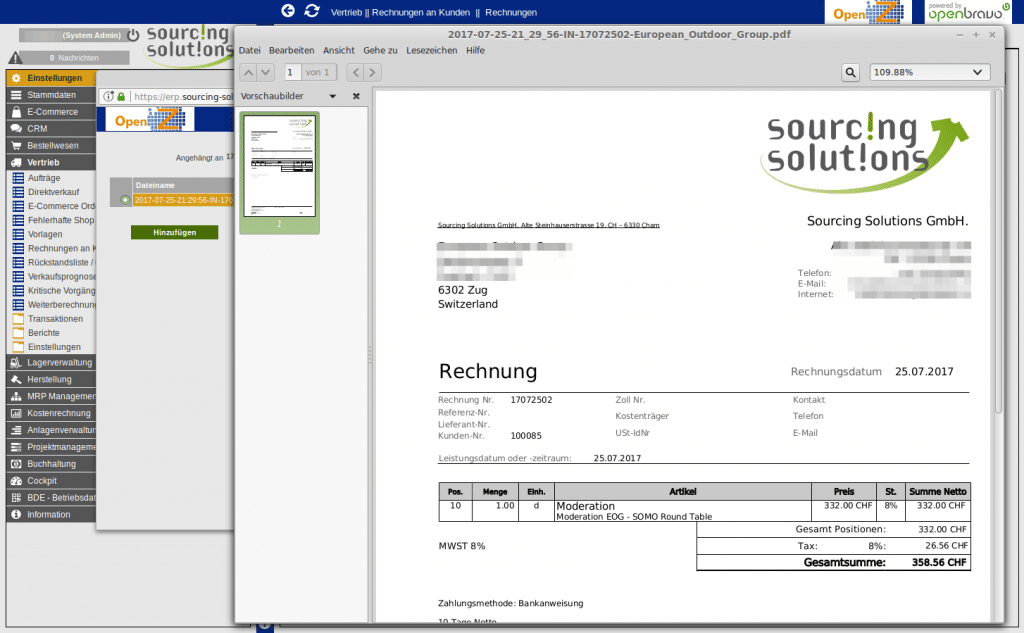Click the Vertrieb breadcrumb in the top bar
The width and height of the screenshot is (1024, 633).
346,12
